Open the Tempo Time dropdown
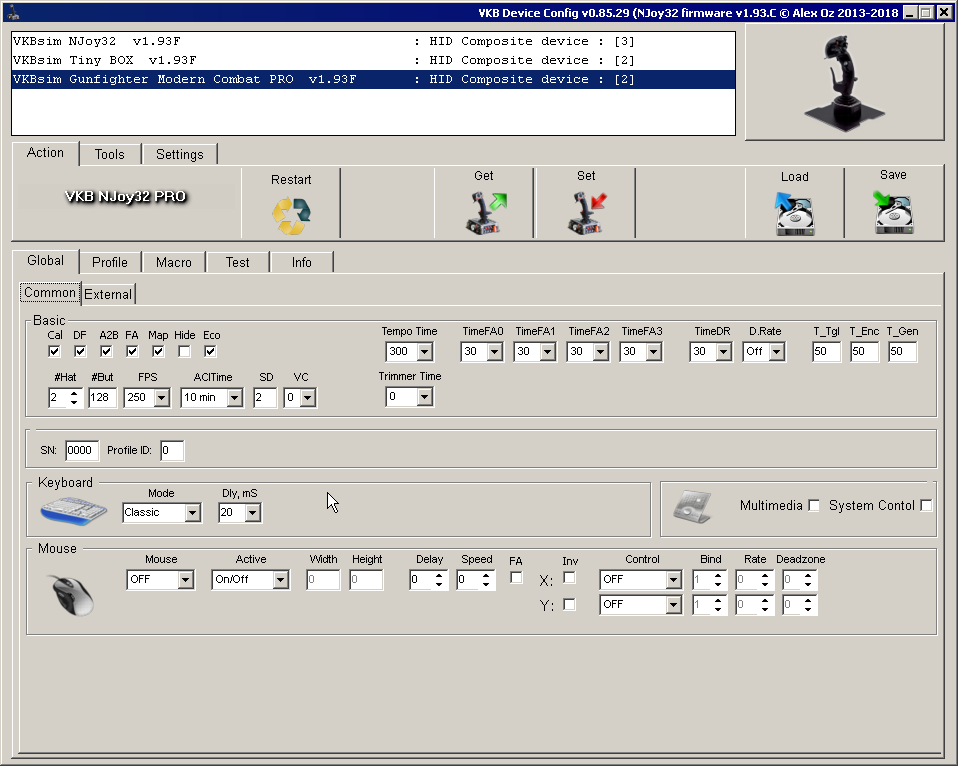 tap(425, 351)
